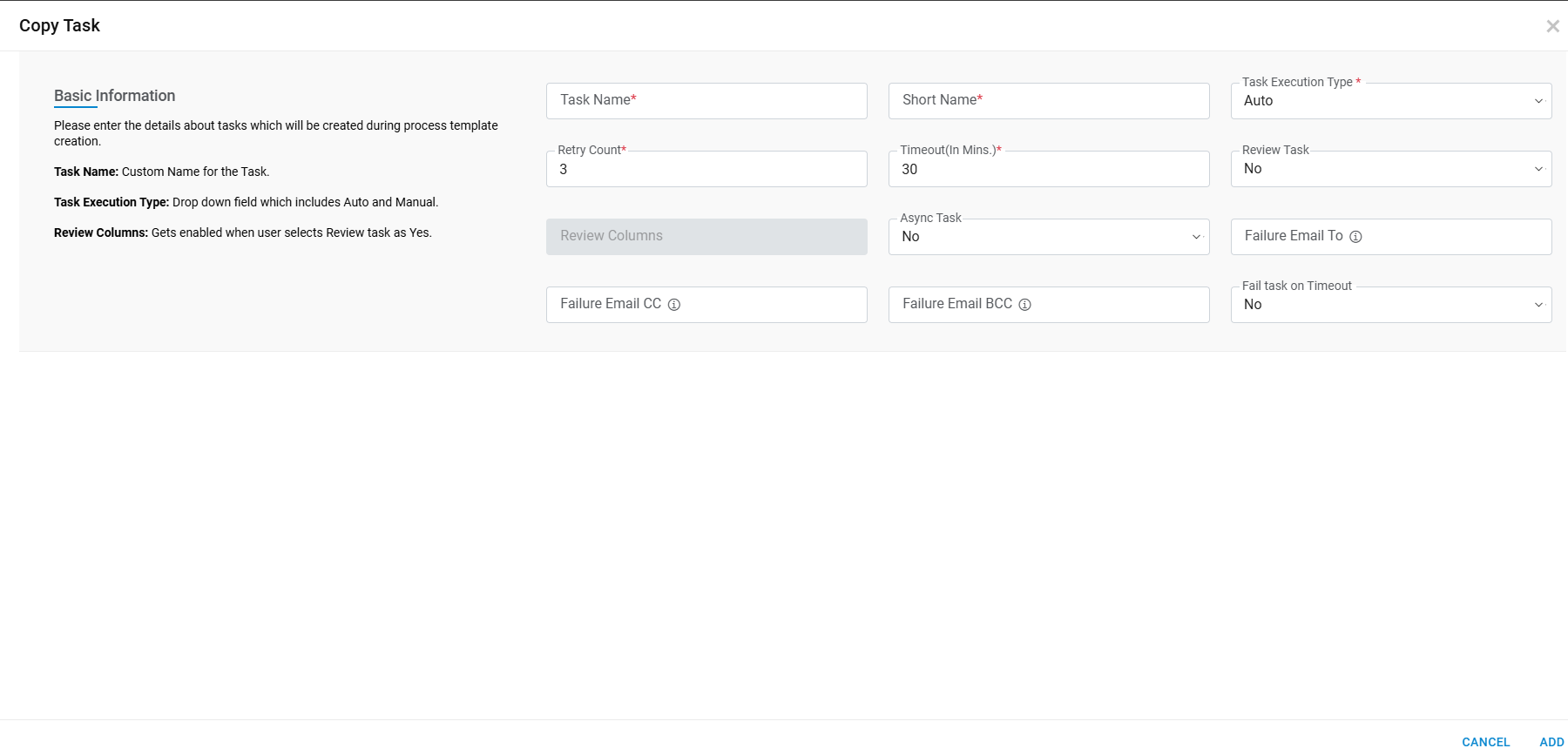Expand the Fail task on Timeout dropdown
This screenshot has height=755, width=1568.
1390,305
